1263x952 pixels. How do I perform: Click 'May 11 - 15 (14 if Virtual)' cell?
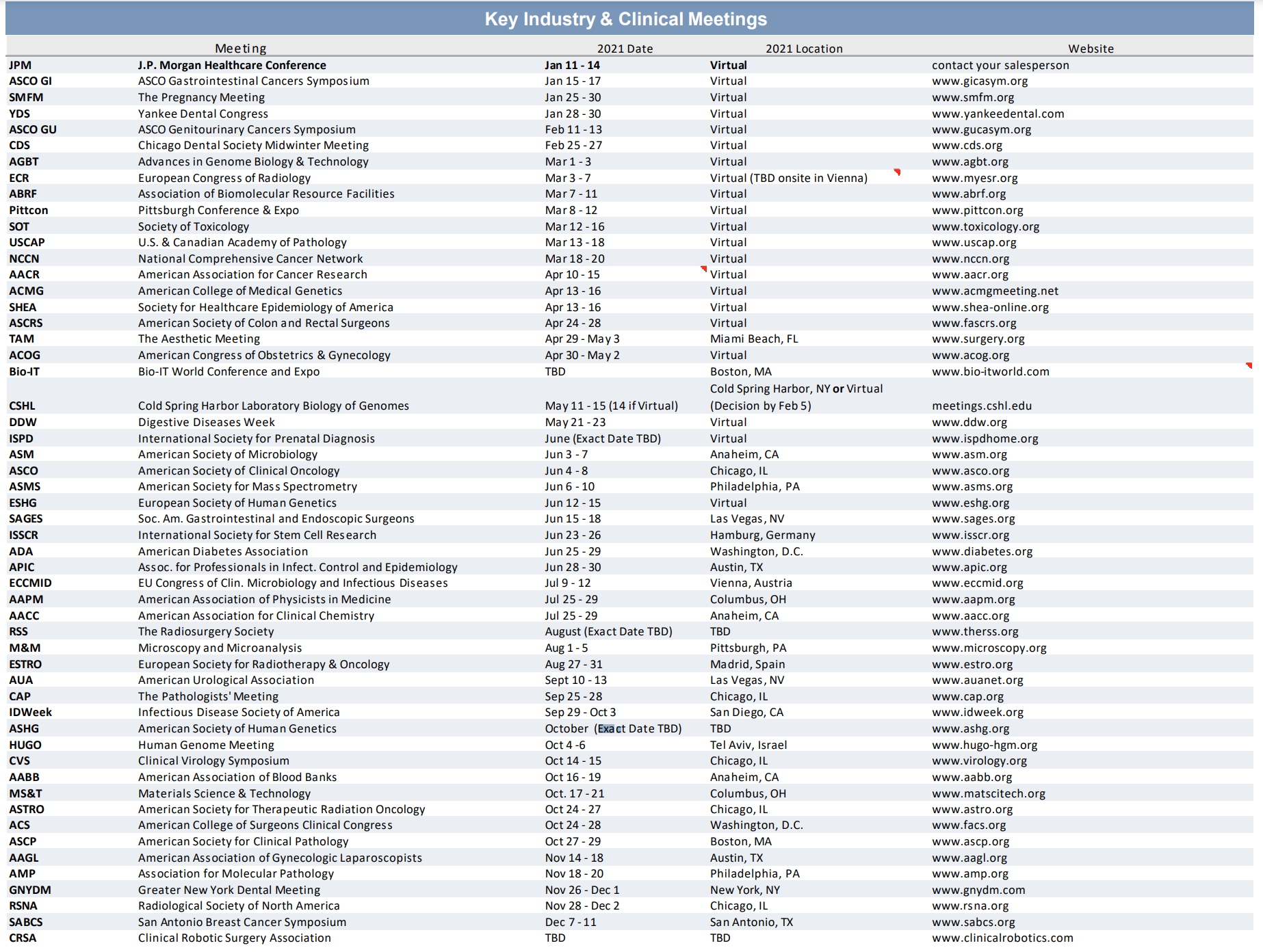[612, 406]
